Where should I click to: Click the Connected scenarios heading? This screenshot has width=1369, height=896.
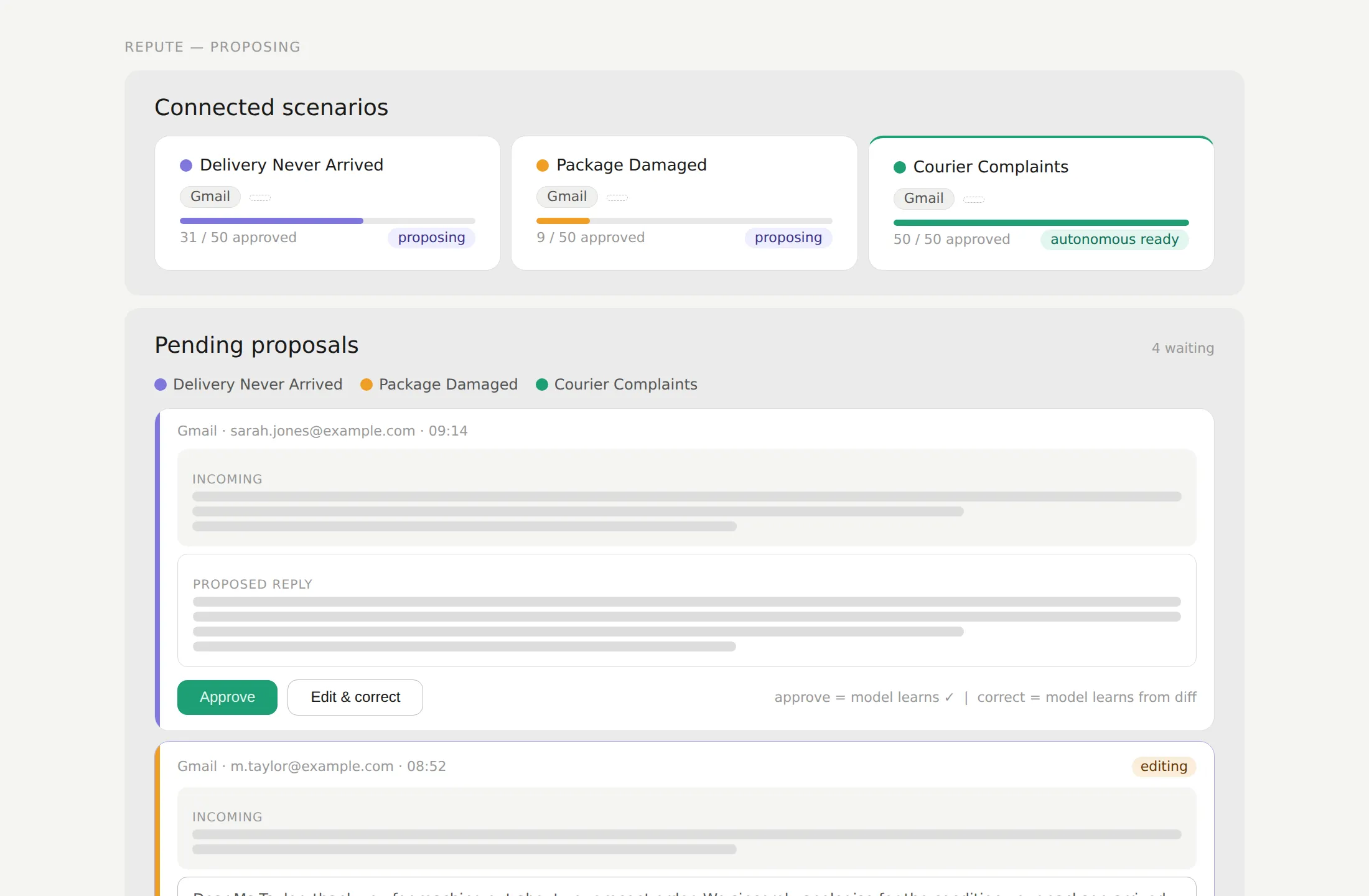pos(271,108)
